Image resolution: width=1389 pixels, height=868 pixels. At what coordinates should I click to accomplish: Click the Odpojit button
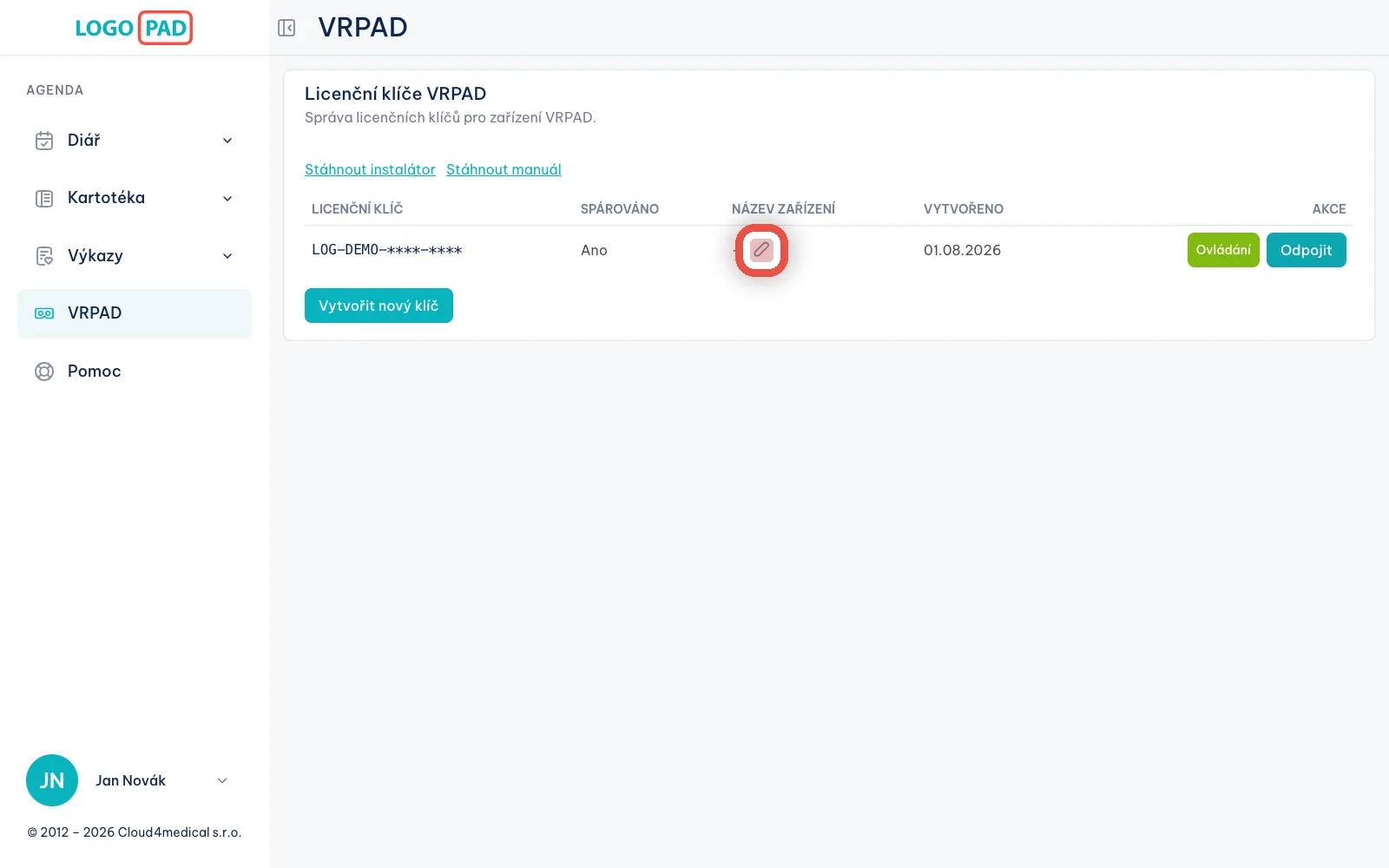pyautogui.click(x=1307, y=250)
